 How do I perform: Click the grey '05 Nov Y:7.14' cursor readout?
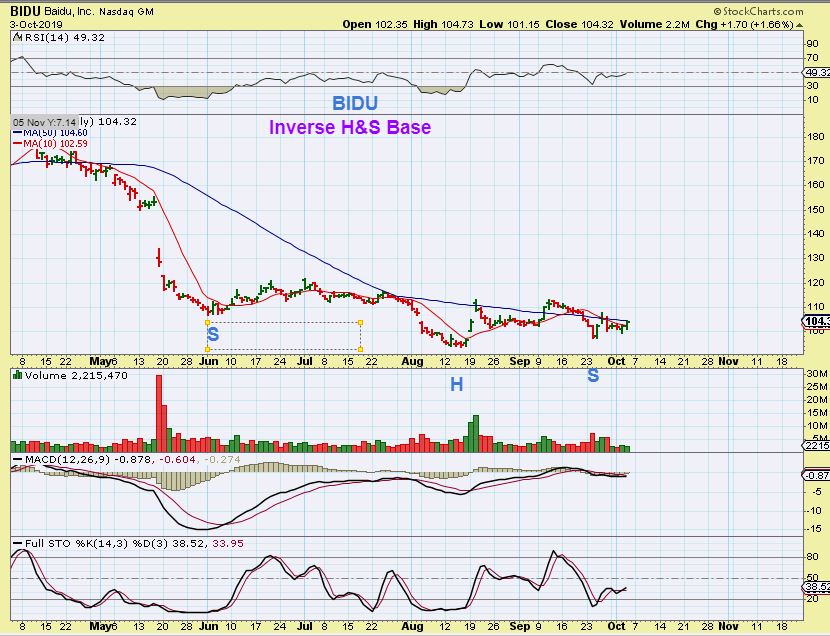tap(45, 122)
